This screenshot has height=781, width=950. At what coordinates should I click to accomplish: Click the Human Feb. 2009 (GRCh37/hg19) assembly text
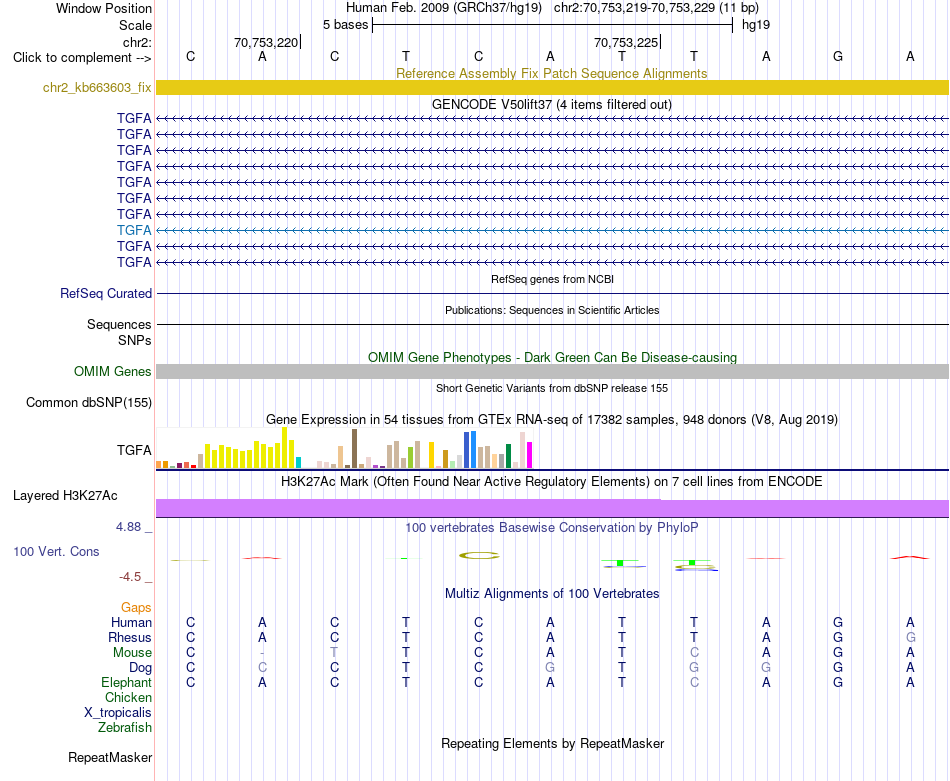coord(443,8)
